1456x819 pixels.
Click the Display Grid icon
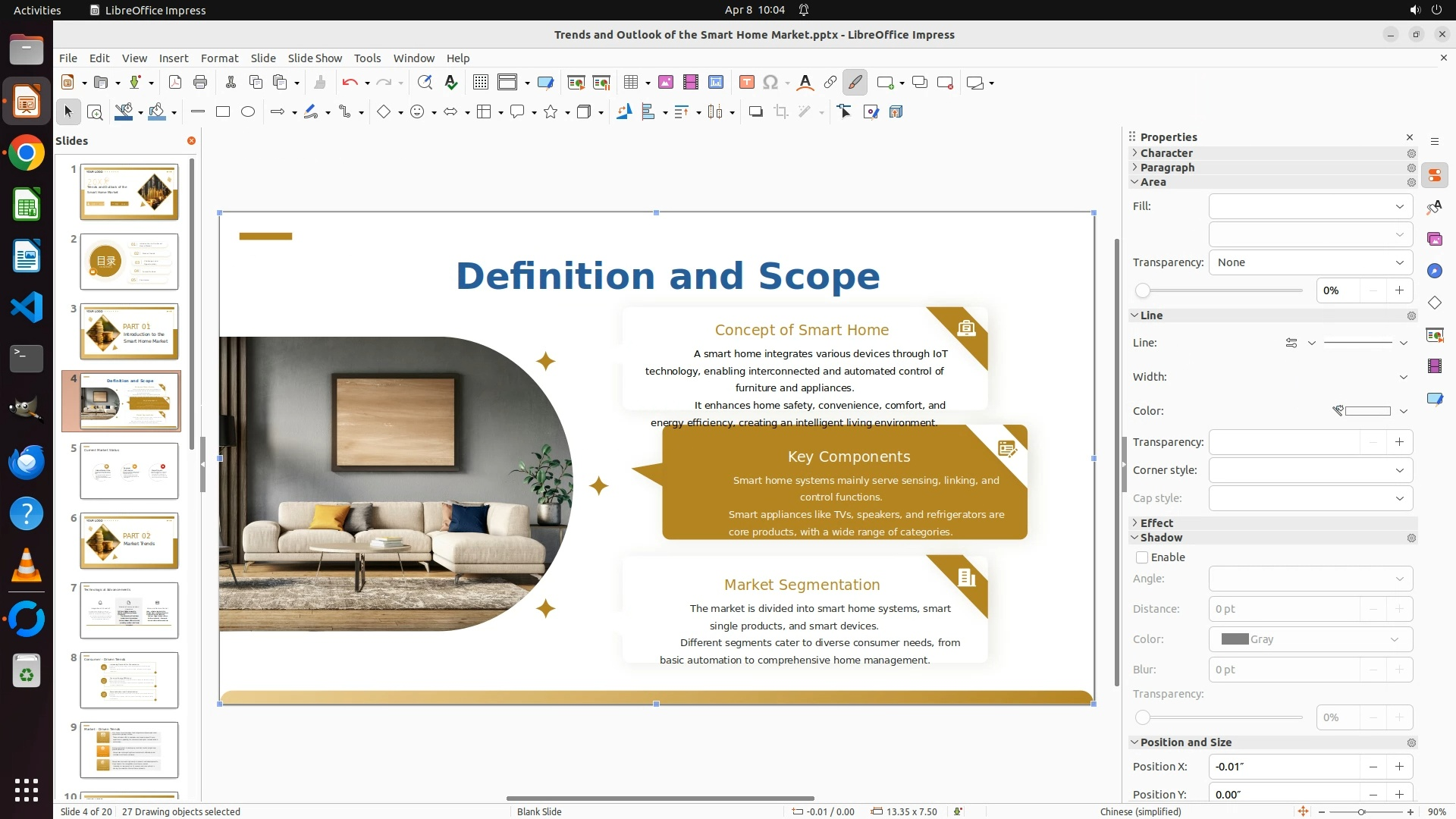480,83
